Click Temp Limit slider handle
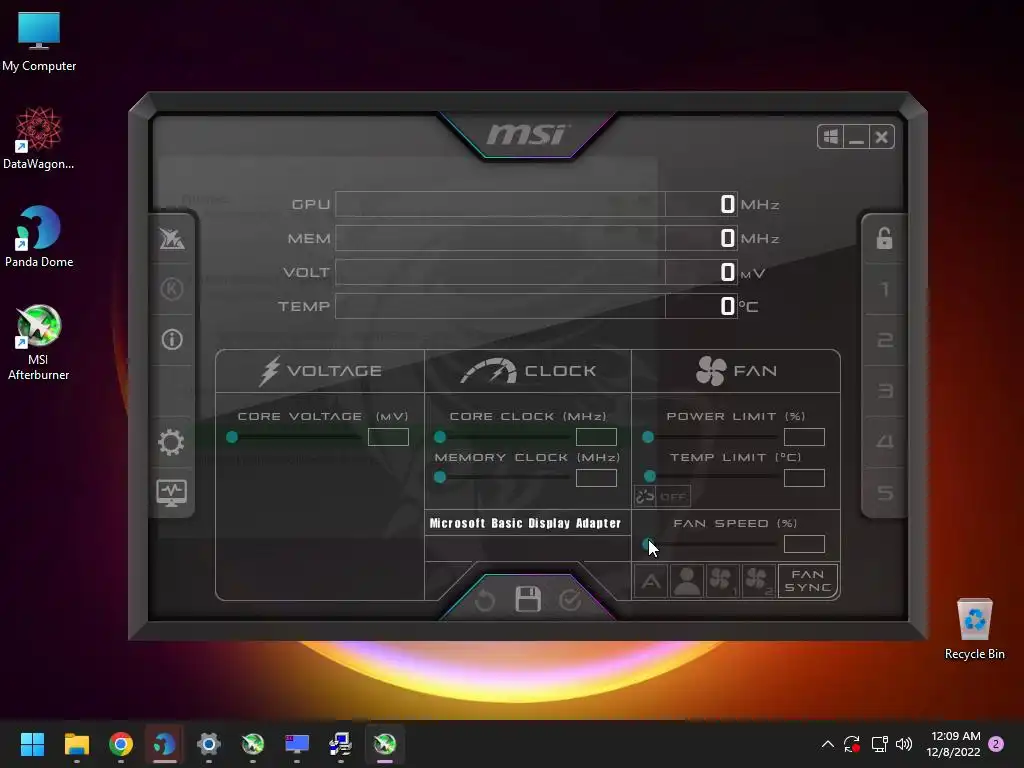Screen dimensions: 1024x768 click(649, 476)
